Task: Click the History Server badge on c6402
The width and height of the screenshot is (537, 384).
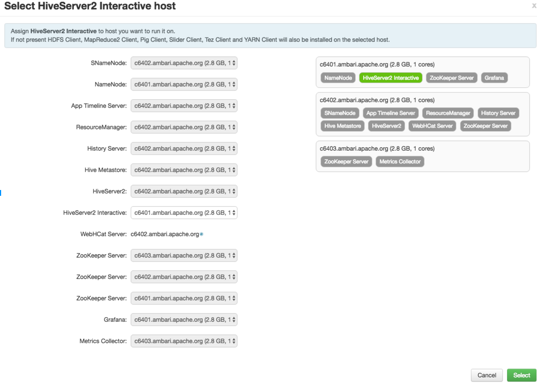Action: point(498,113)
